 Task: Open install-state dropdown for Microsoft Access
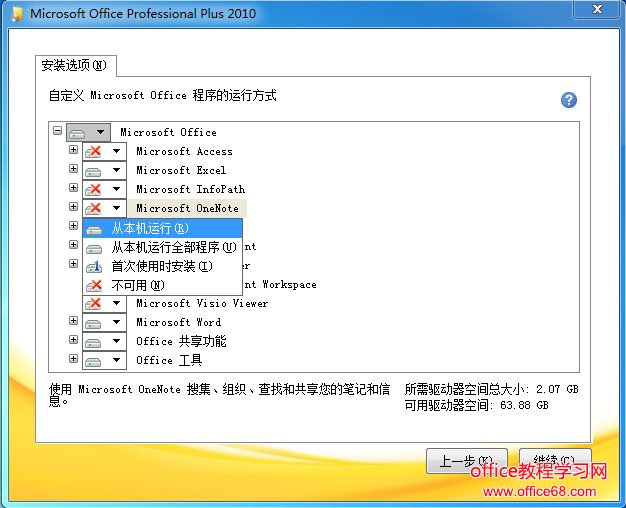click(x=105, y=151)
